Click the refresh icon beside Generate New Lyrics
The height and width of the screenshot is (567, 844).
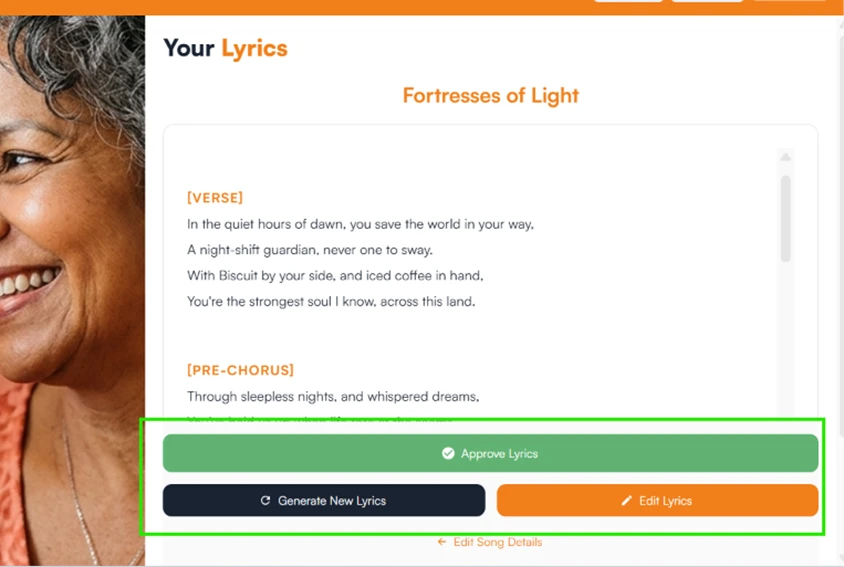point(265,500)
